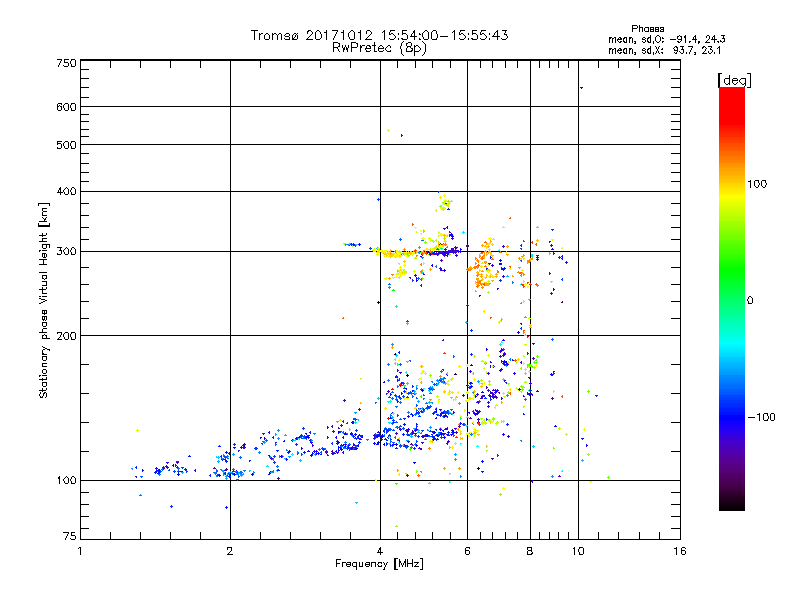The height and width of the screenshot is (600, 800).
Task: Click the x-axis tick label '4'
Action: [380, 551]
